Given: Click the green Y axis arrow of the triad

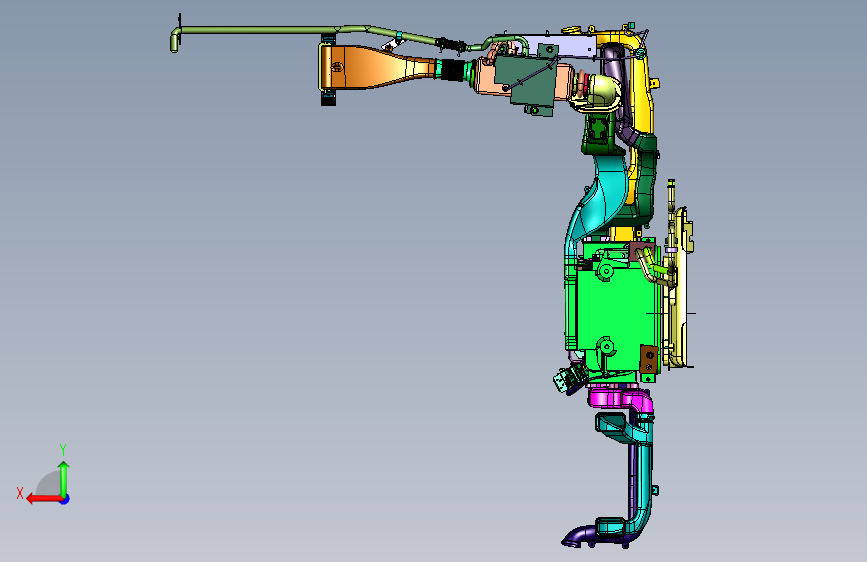Looking at the screenshot, I should 64,479.
